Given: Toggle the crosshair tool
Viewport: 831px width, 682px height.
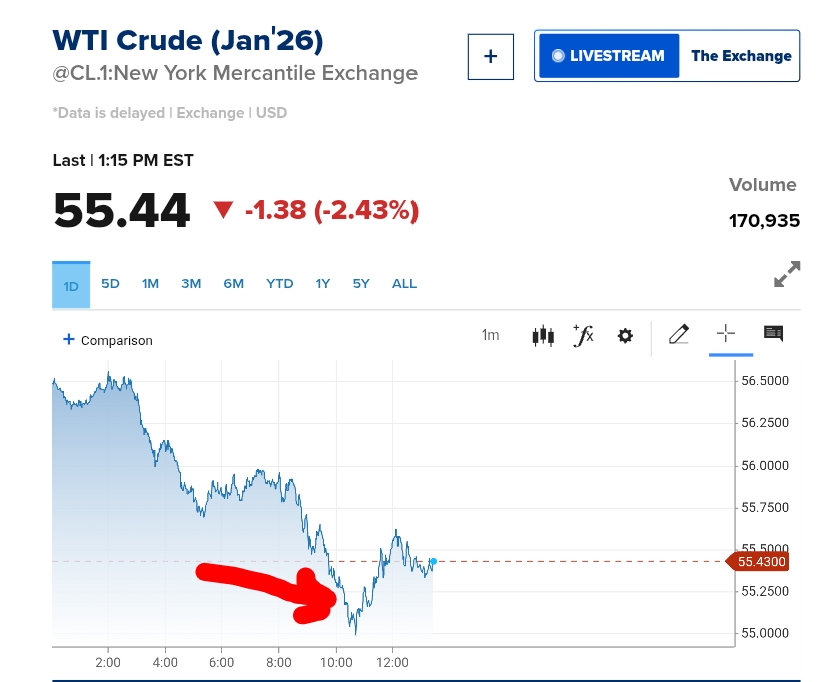Looking at the screenshot, I should coord(726,335).
